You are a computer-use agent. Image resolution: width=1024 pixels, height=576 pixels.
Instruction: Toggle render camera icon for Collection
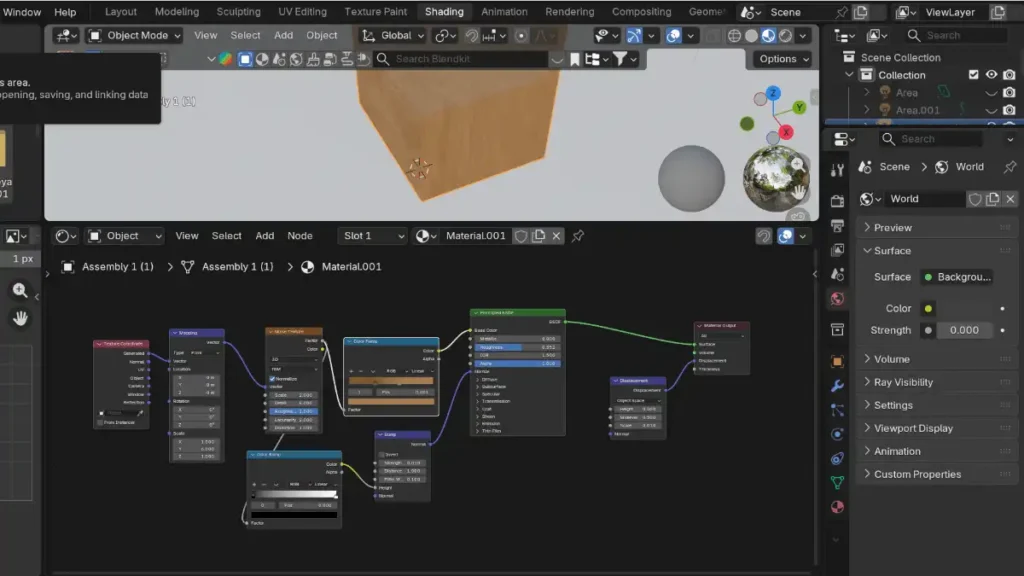[x=1009, y=75]
